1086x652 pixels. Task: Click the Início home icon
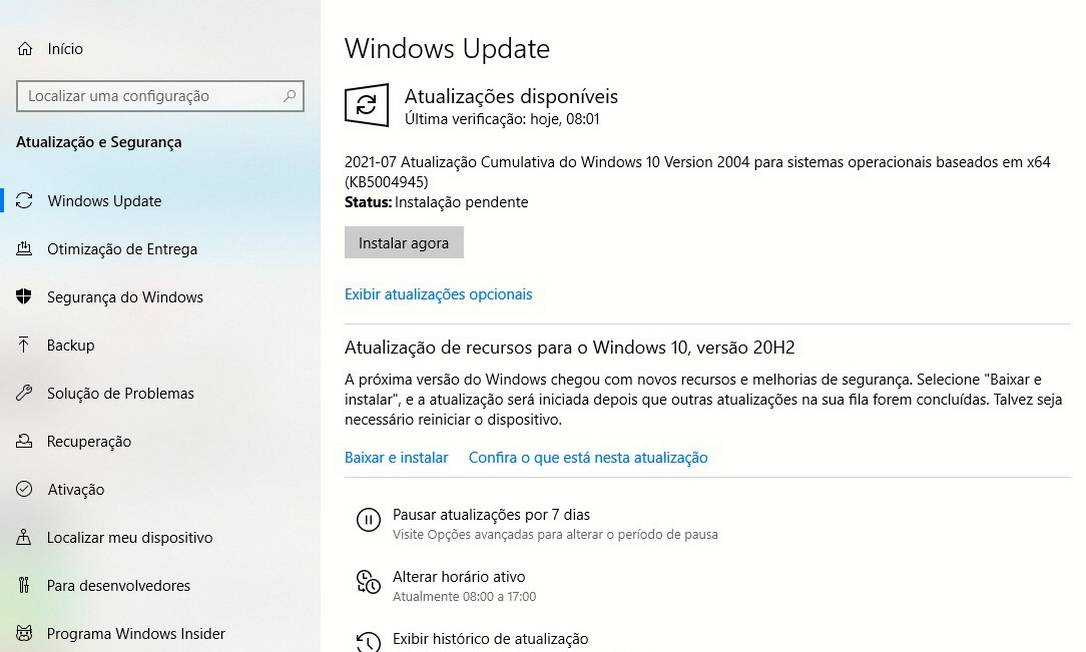pos(25,49)
